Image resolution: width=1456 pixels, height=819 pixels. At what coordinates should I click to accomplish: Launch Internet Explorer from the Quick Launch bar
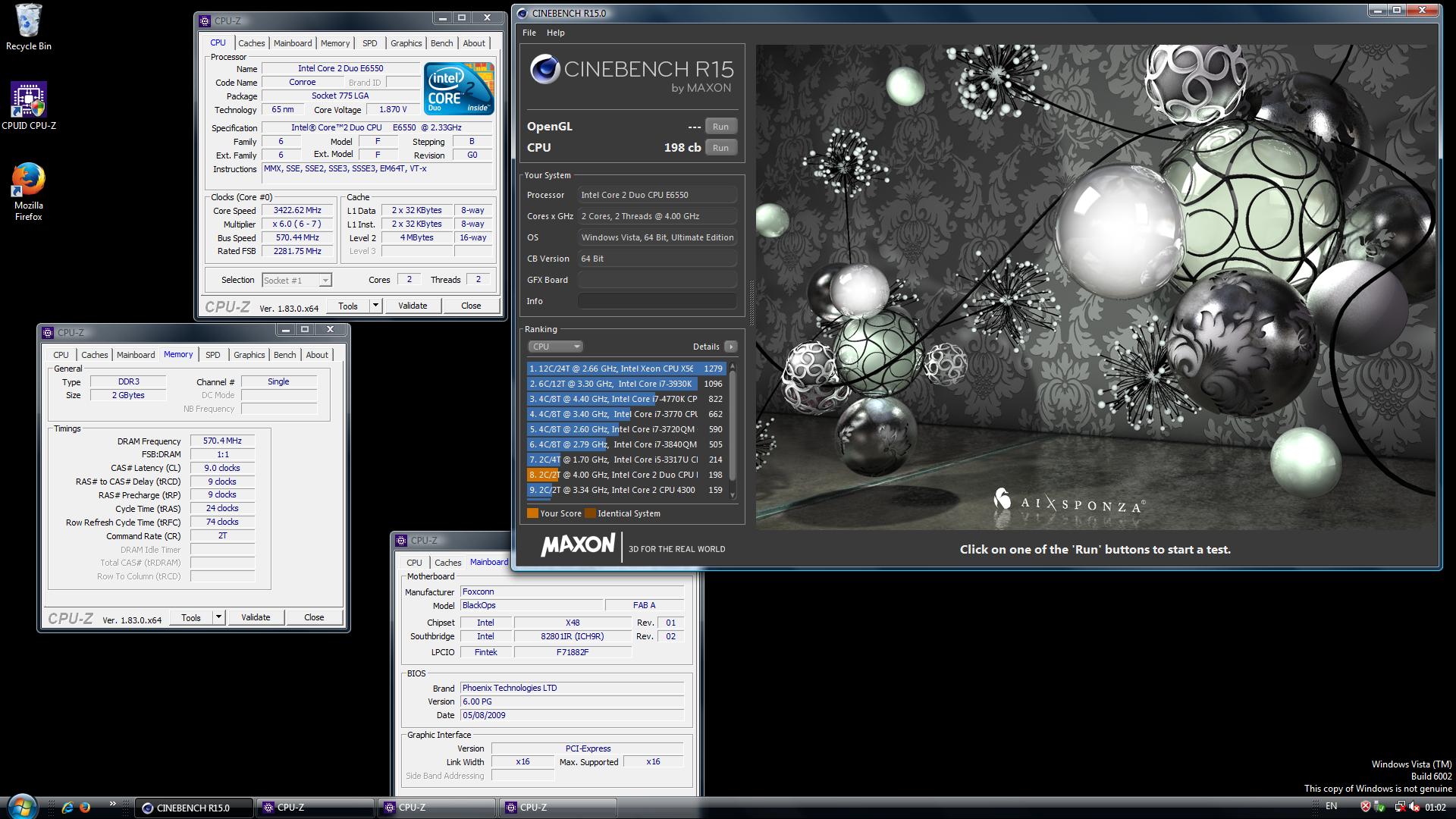click(67, 808)
